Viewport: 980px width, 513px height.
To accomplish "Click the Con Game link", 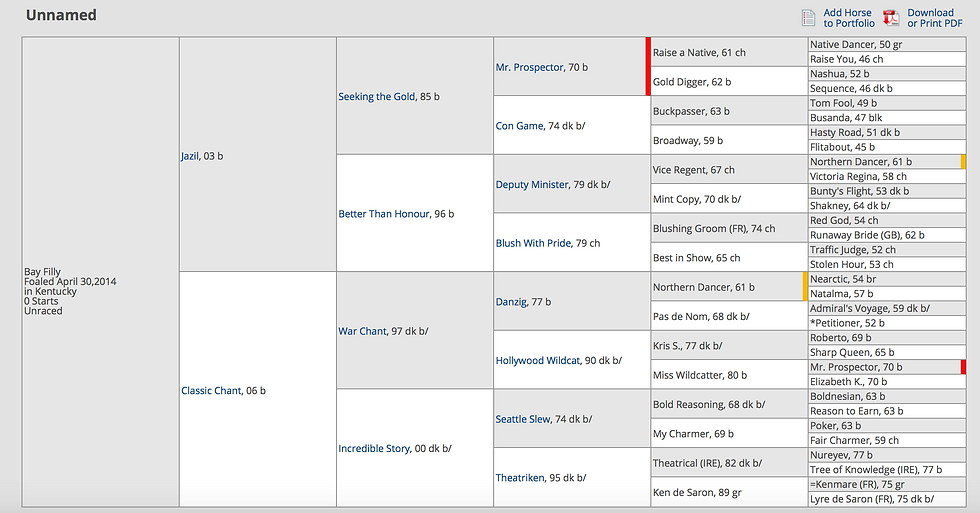I will point(519,126).
